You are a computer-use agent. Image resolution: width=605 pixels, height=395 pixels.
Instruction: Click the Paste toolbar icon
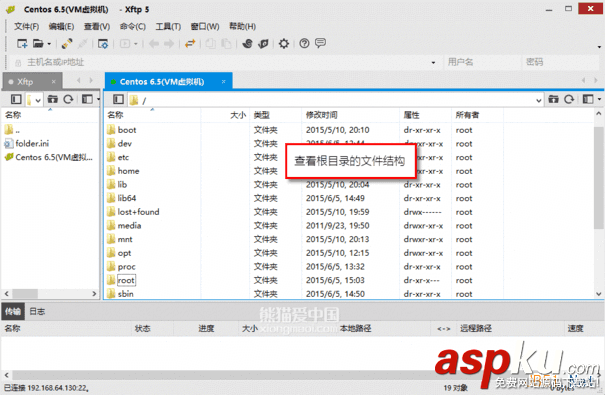tap(226, 44)
